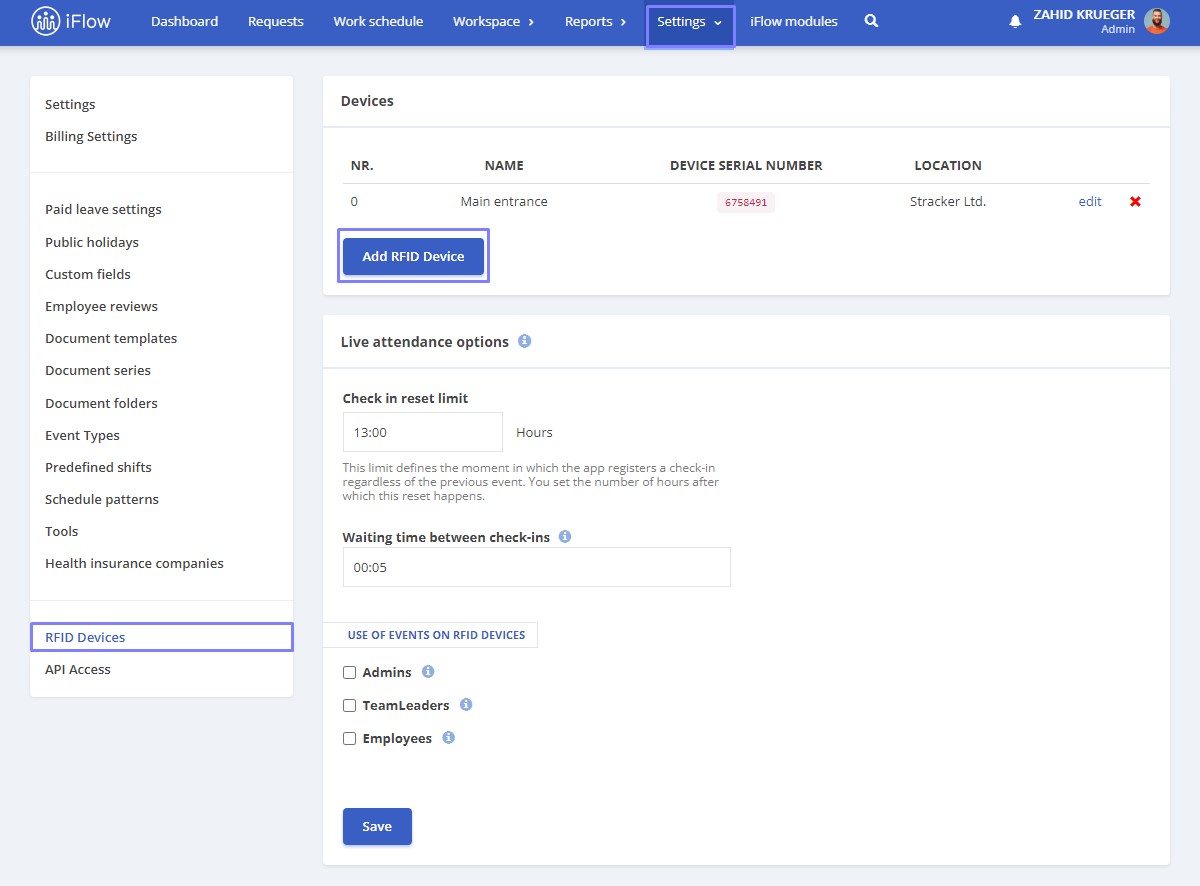Click the Check in reset limit field

pos(422,433)
